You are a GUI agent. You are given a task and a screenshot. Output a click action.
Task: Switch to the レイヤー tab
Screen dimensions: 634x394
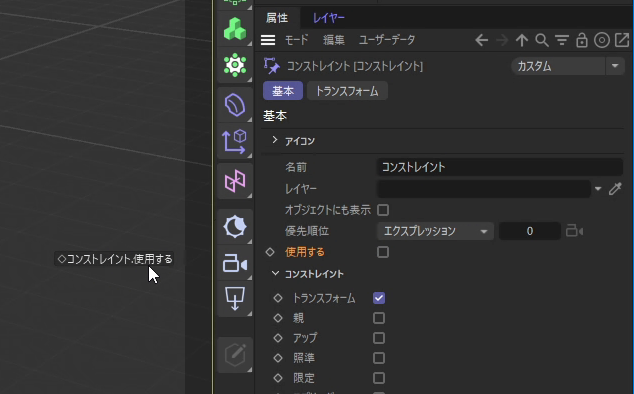click(329, 18)
